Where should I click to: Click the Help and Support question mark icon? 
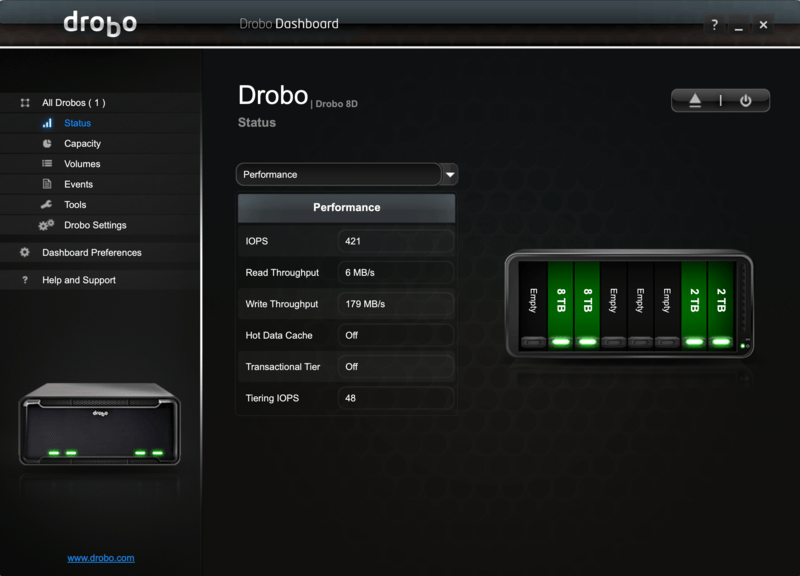click(x=24, y=279)
